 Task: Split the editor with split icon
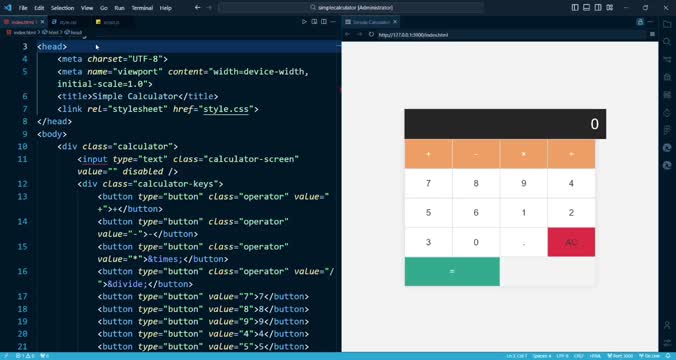[324, 22]
